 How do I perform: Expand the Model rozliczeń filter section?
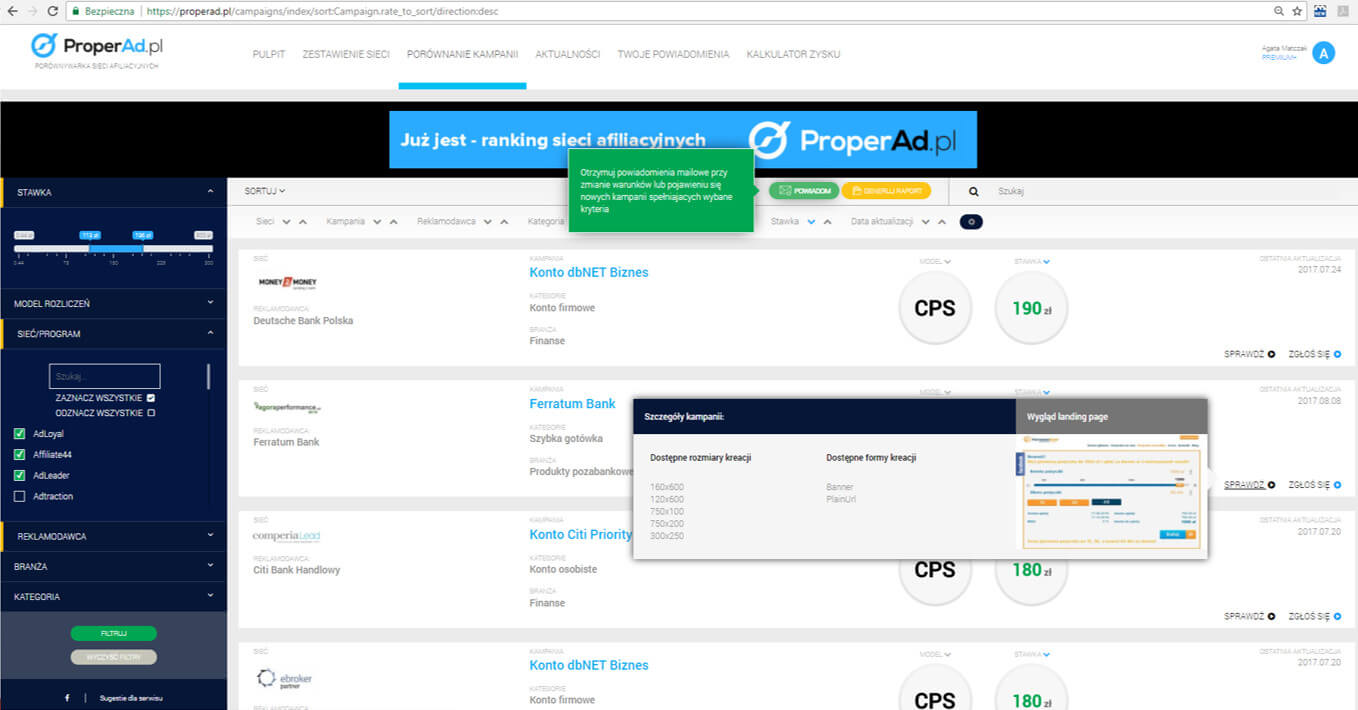click(x=113, y=303)
